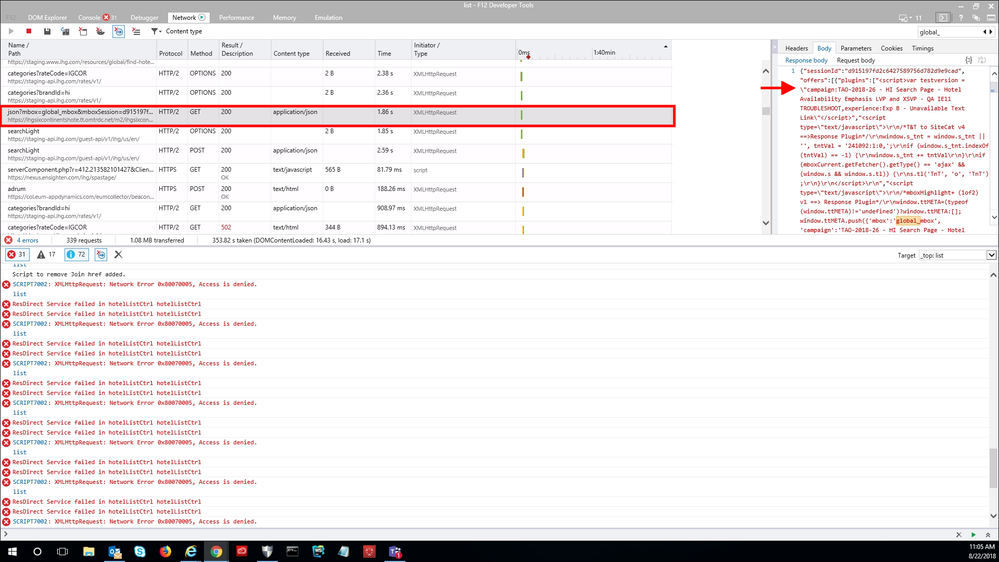The image size is (999, 562).
Task: Toggle clear entries on navigate
Action: coord(118,31)
